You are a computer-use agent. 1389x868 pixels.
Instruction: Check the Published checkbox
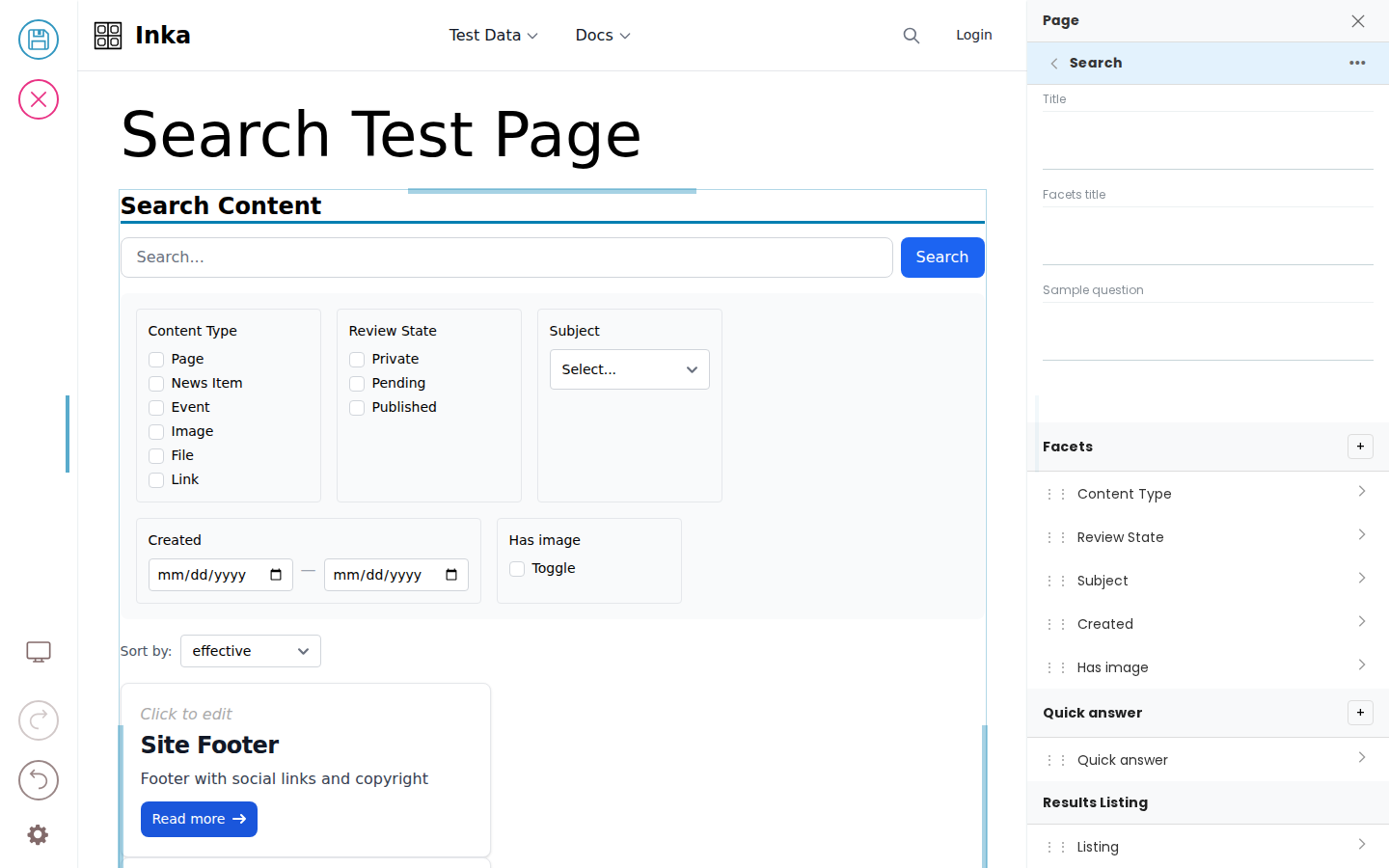click(x=357, y=408)
